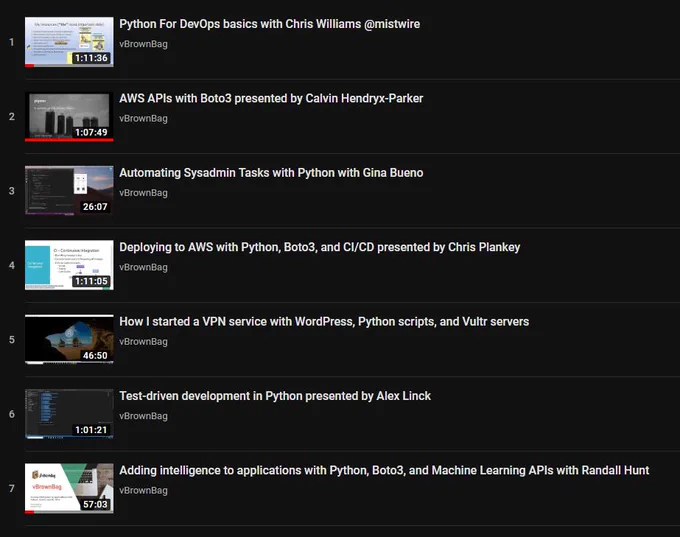Click the 57:03 duration badge

click(95, 504)
